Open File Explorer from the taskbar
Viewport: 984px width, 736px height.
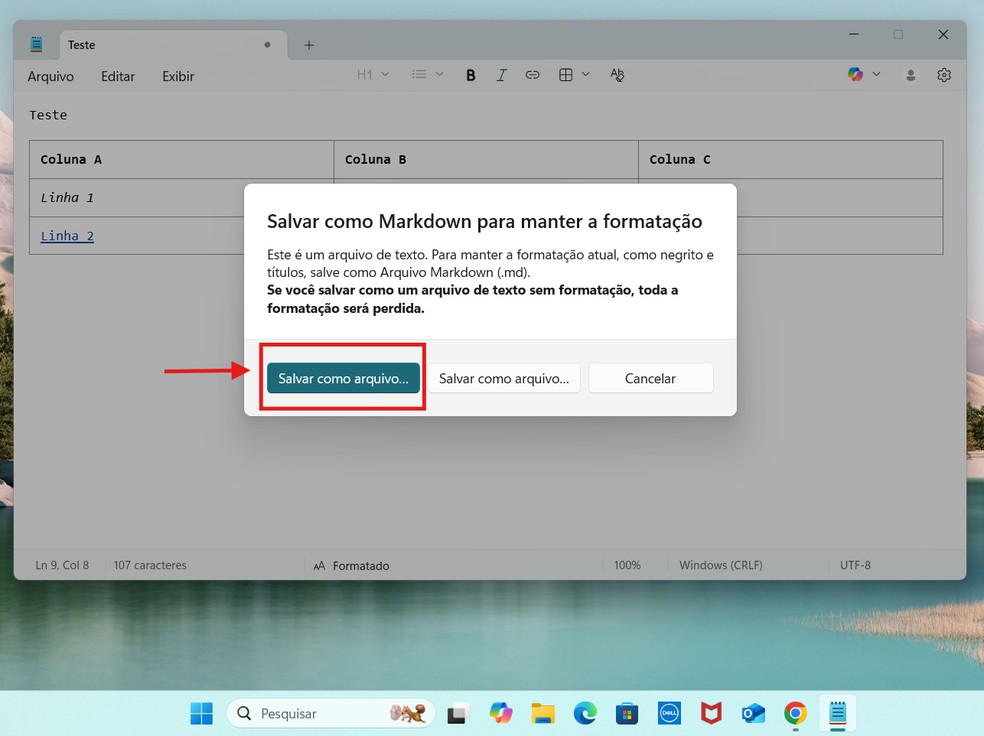point(543,713)
